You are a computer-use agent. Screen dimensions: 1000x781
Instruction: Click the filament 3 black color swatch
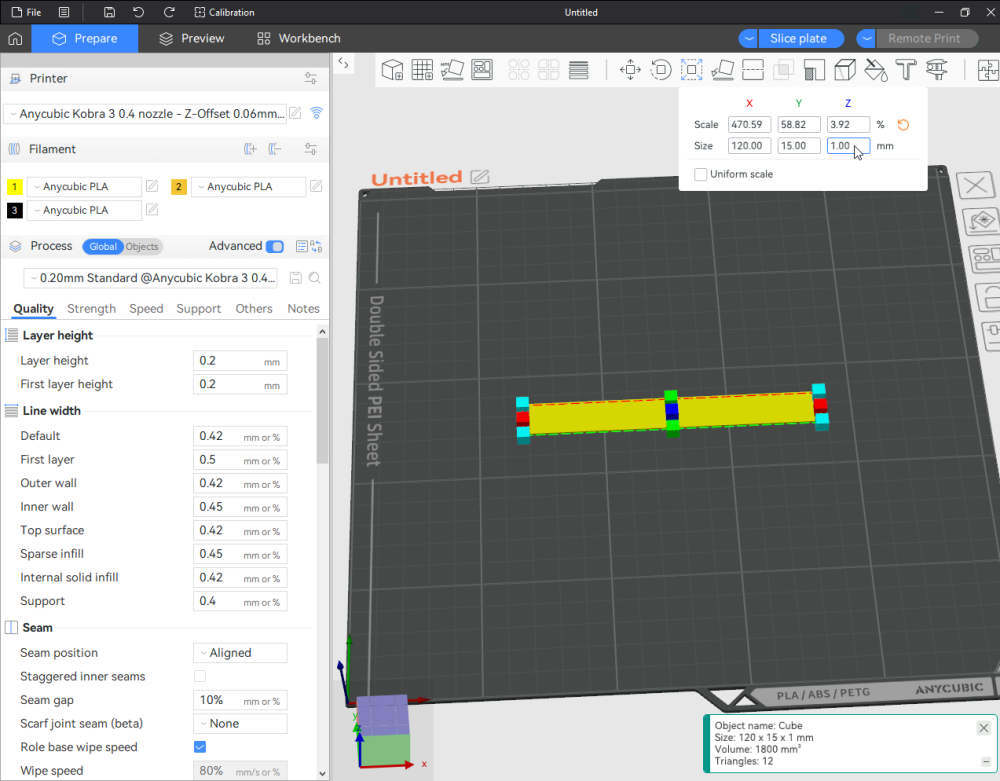point(14,210)
